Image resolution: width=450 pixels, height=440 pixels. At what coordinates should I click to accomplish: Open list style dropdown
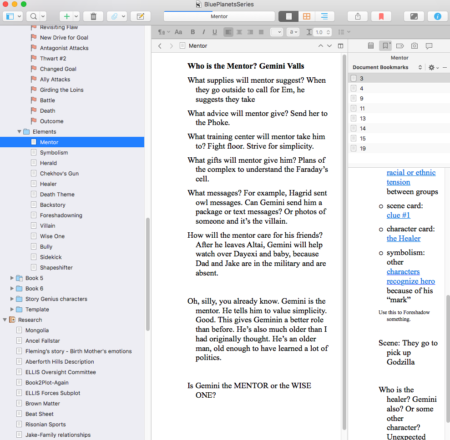(344, 32)
